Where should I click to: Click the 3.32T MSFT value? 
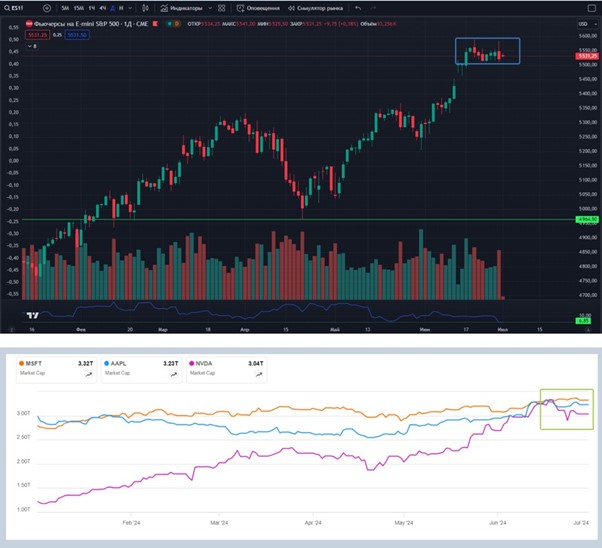(x=86, y=363)
